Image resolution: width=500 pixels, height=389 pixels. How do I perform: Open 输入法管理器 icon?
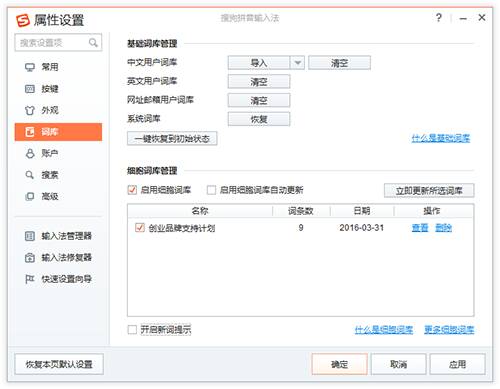[x=30, y=236]
